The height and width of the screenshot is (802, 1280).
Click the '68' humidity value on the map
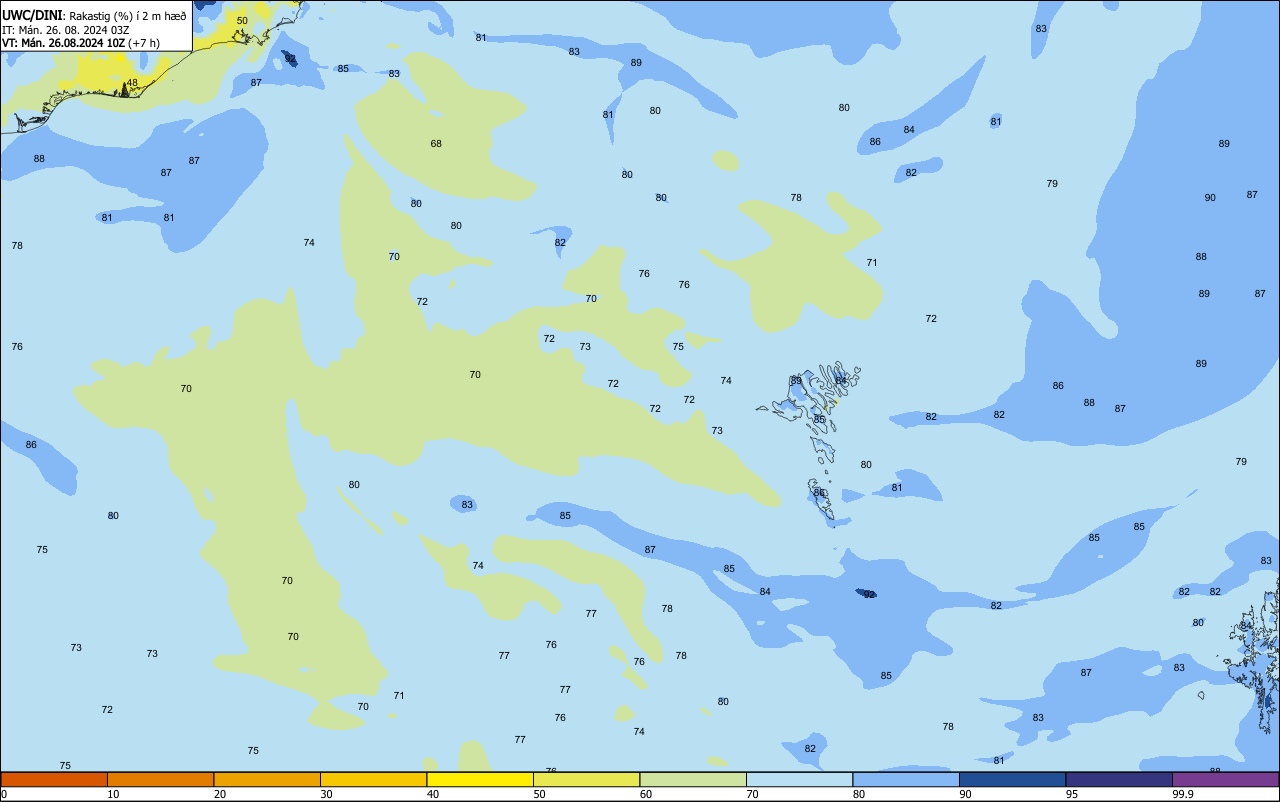(436, 144)
